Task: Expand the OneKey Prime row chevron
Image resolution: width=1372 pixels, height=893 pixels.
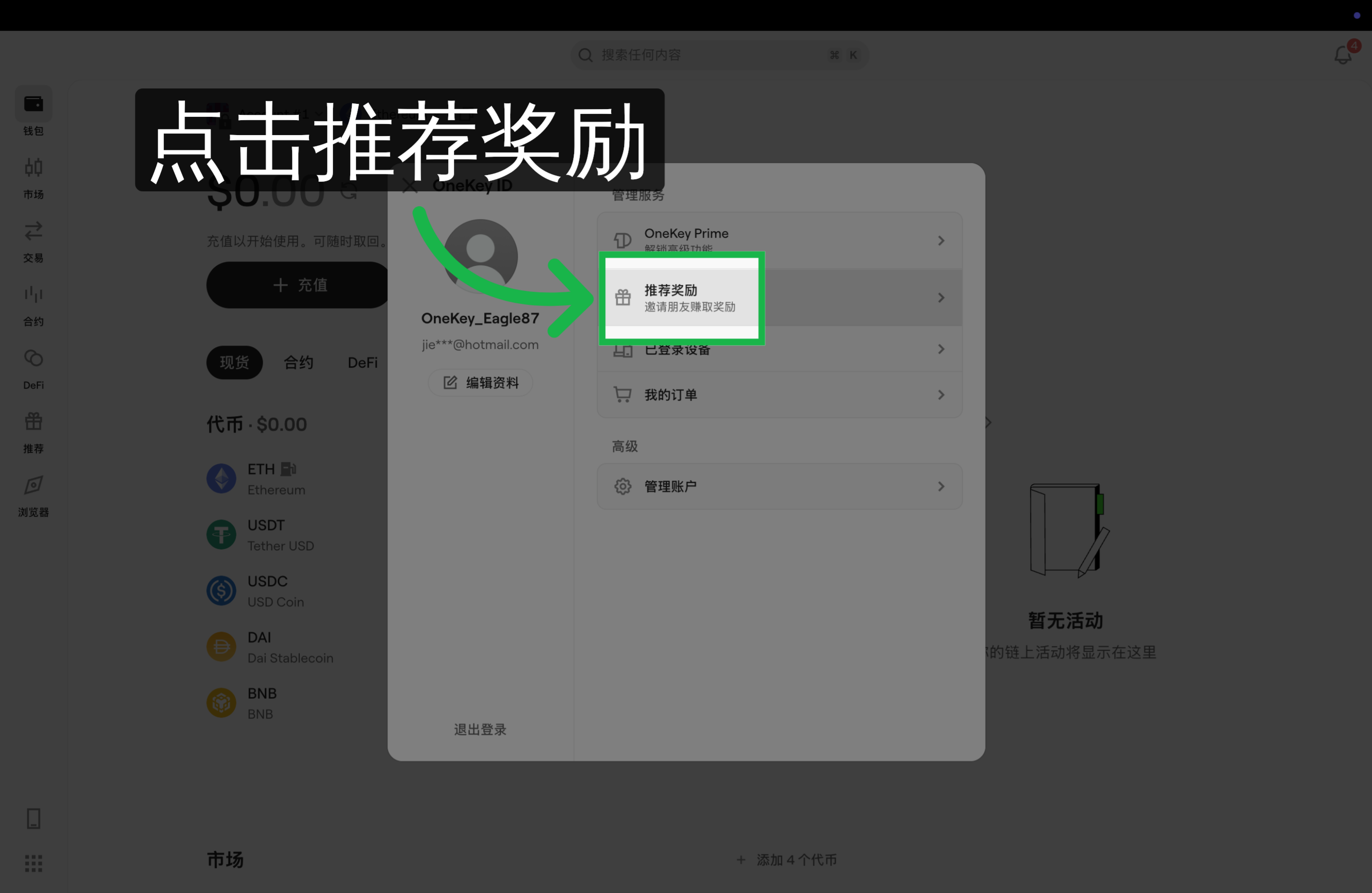Action: 941,240
